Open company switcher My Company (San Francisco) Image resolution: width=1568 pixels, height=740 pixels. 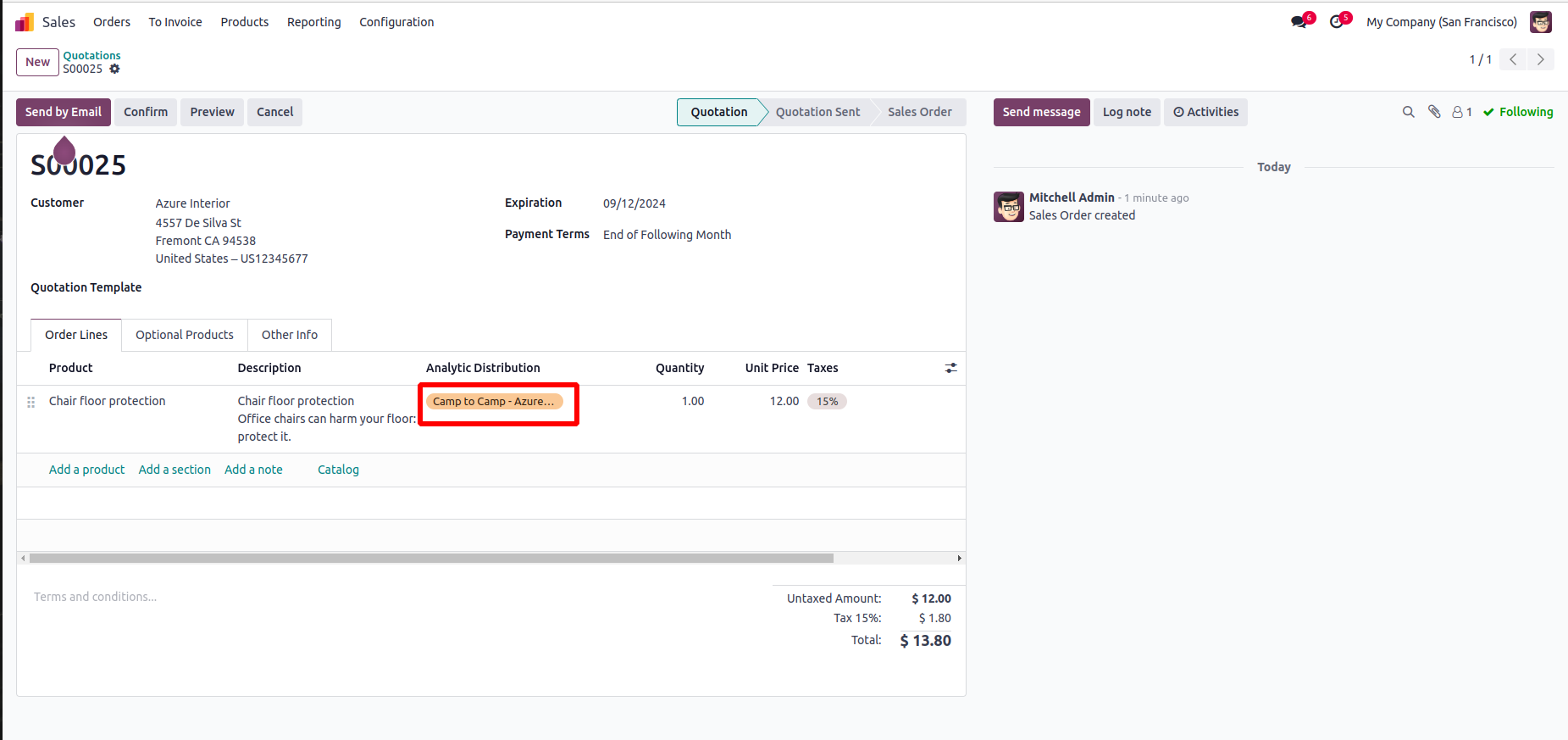pos(1442,22)
